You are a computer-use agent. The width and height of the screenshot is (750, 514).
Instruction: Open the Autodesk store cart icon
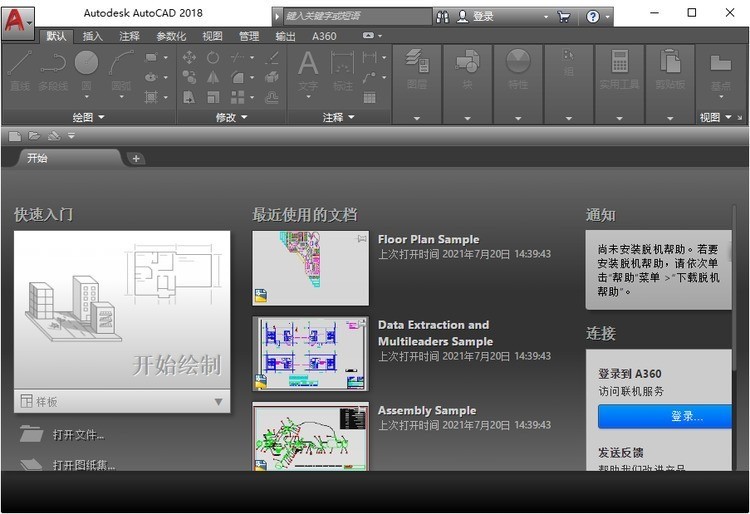click(x=564, y=17)
